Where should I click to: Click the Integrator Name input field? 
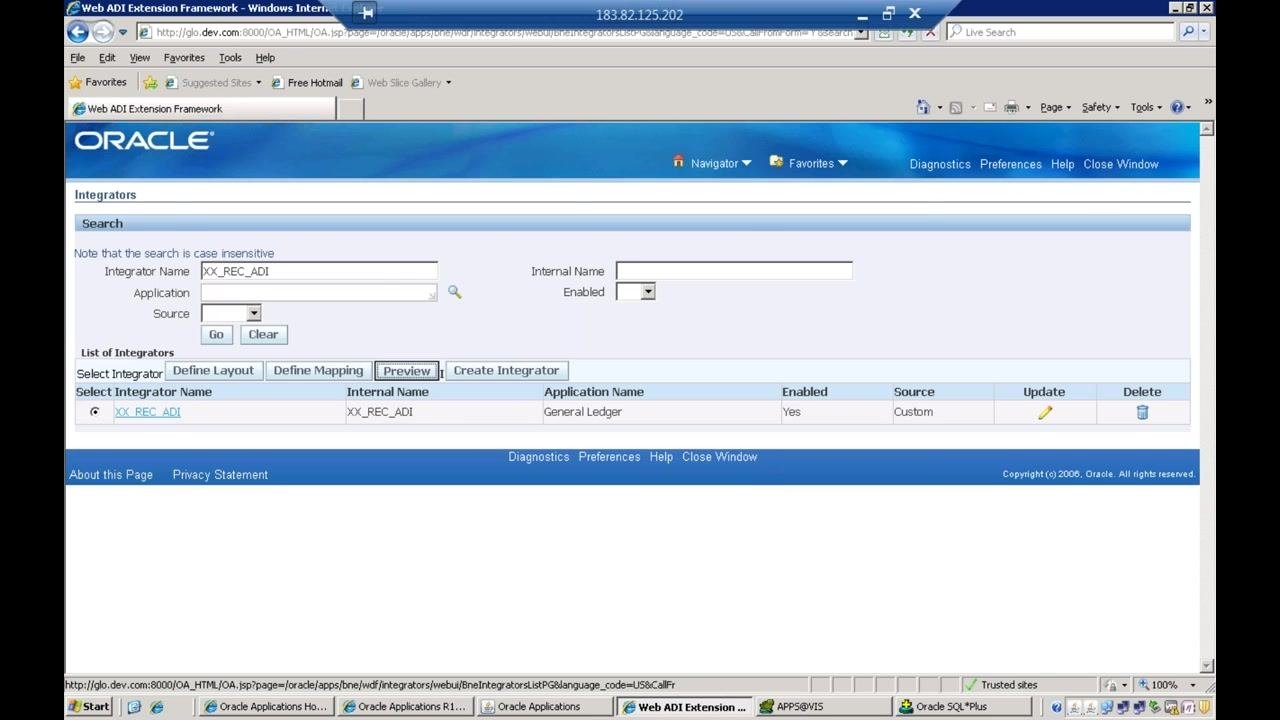point(319,271)
